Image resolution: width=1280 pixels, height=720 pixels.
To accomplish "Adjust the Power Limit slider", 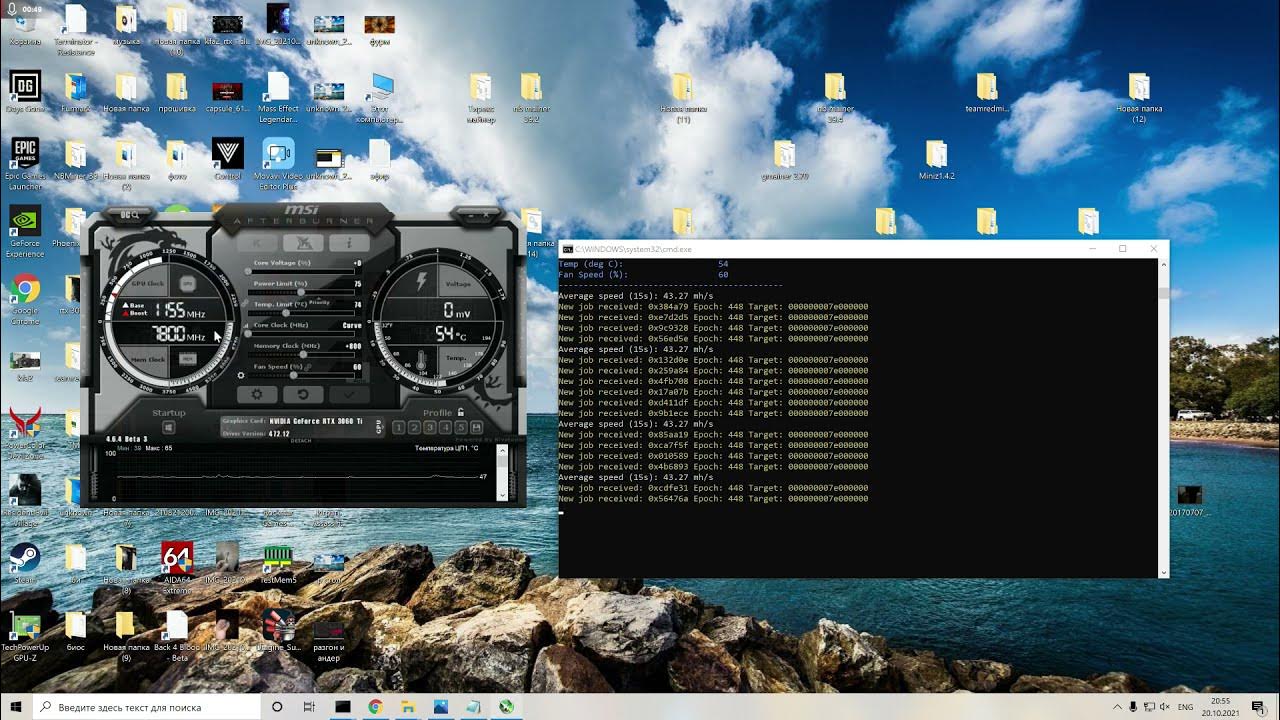I will click(302, 292).
